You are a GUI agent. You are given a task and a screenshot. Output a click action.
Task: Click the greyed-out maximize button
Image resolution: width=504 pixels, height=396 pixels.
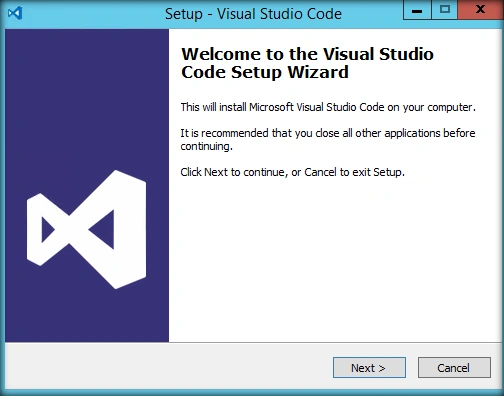445,10
